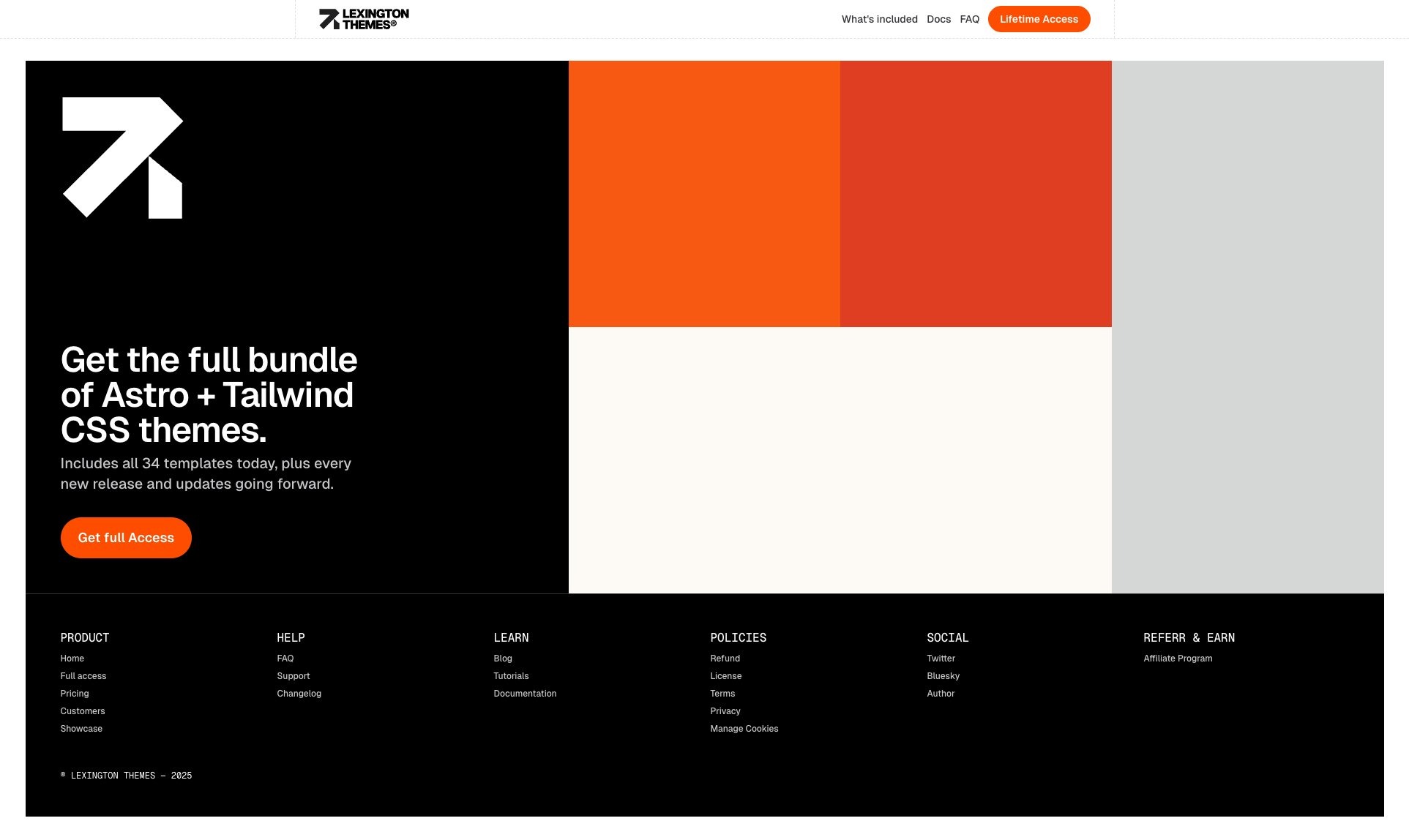The width and height of the screenshot is (1409, 840).
Task: Go to Home from the footer
Action: click(x=72, y=658)
